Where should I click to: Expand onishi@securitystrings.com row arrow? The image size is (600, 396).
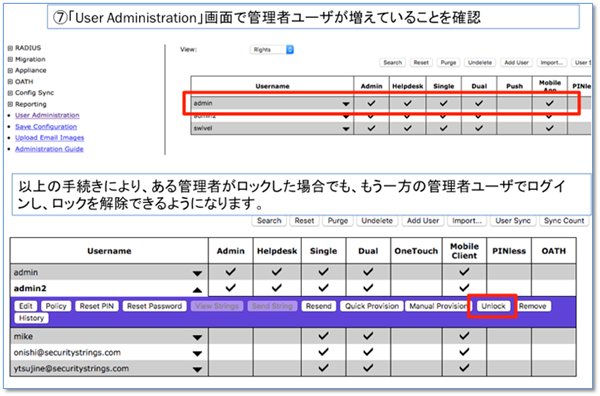click(x=197, y=354)
